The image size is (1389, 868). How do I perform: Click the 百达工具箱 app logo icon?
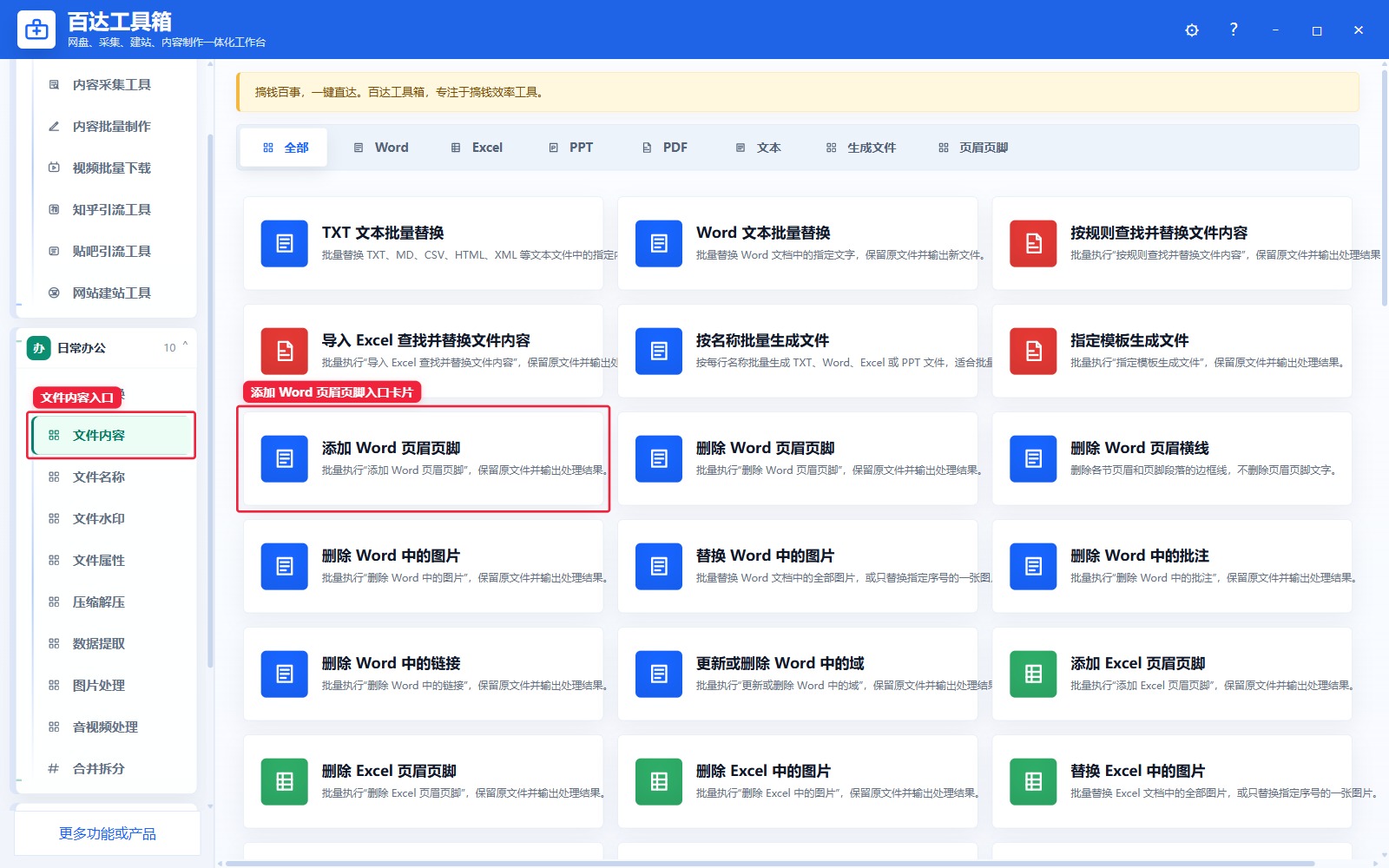tap(36, 30)
